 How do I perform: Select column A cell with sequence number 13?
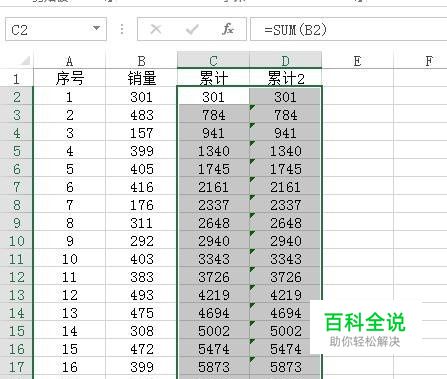pyautogui.click(x=69, y=313)
